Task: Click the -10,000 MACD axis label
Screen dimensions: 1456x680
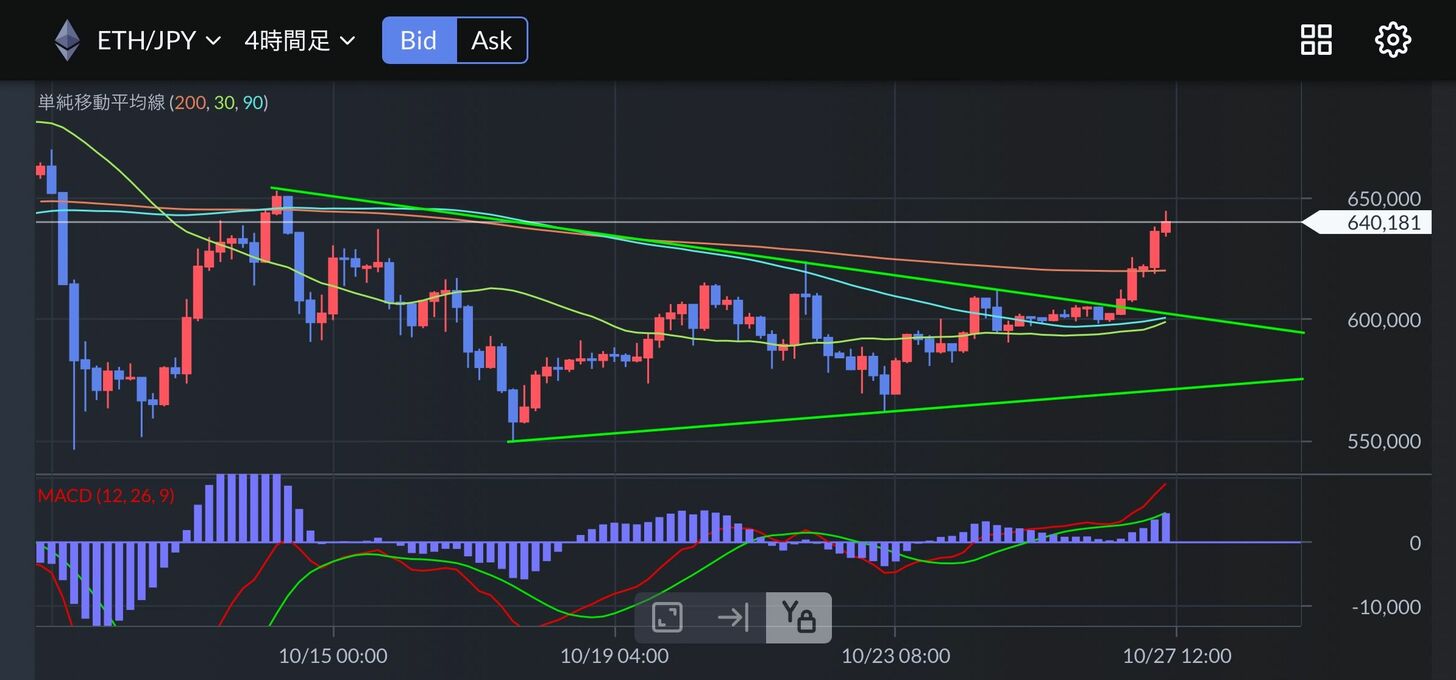Action: tap(1385, 607)
